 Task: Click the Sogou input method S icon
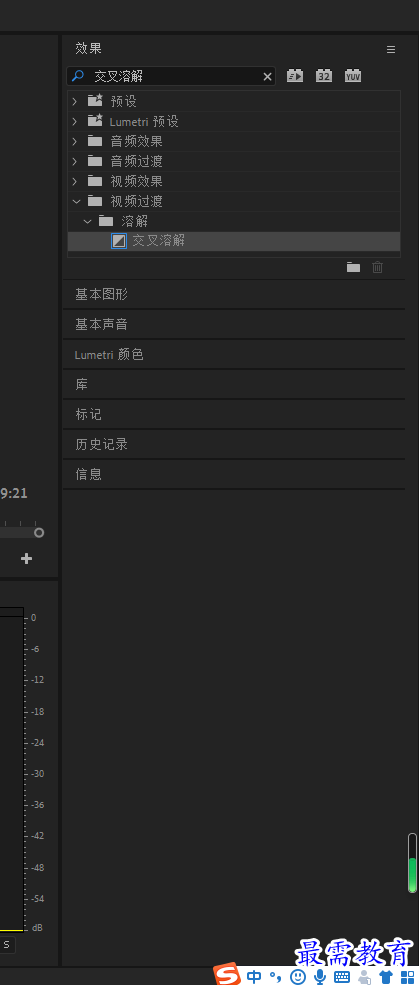226,975
